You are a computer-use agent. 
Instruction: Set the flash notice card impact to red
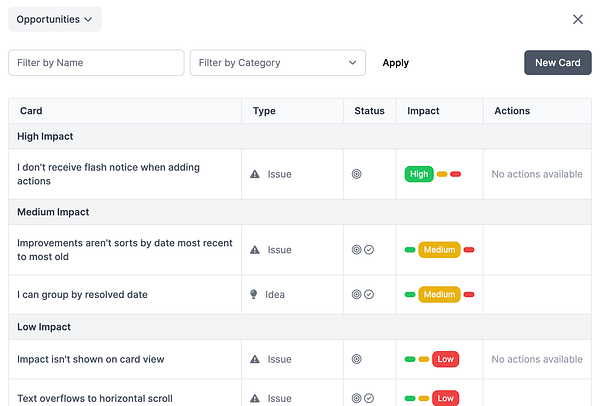pos(456,174)
